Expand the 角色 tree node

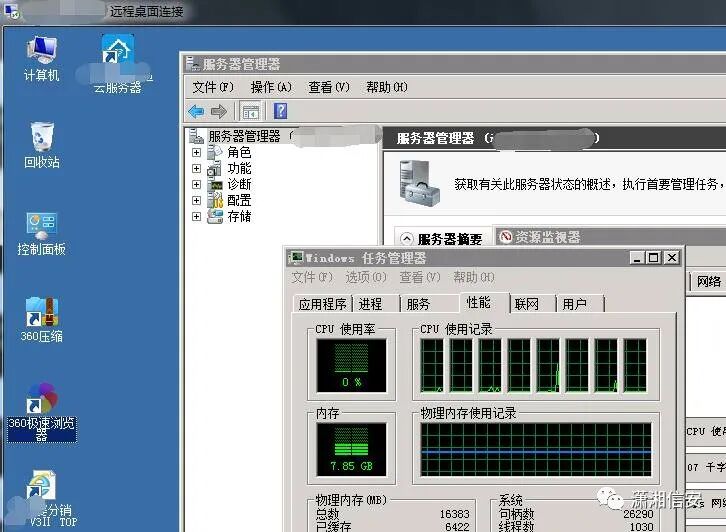[x=196, y=152]
